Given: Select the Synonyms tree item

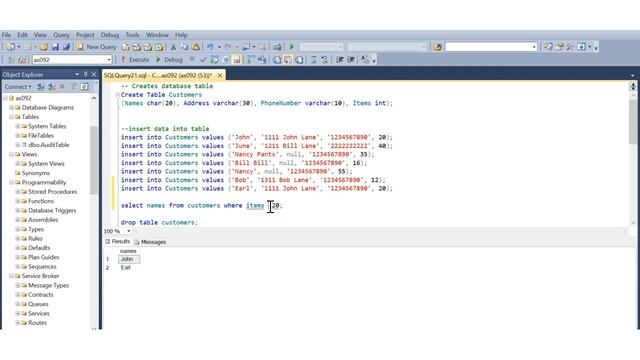Looking at the screenshot, I should (x=36, y=173).
